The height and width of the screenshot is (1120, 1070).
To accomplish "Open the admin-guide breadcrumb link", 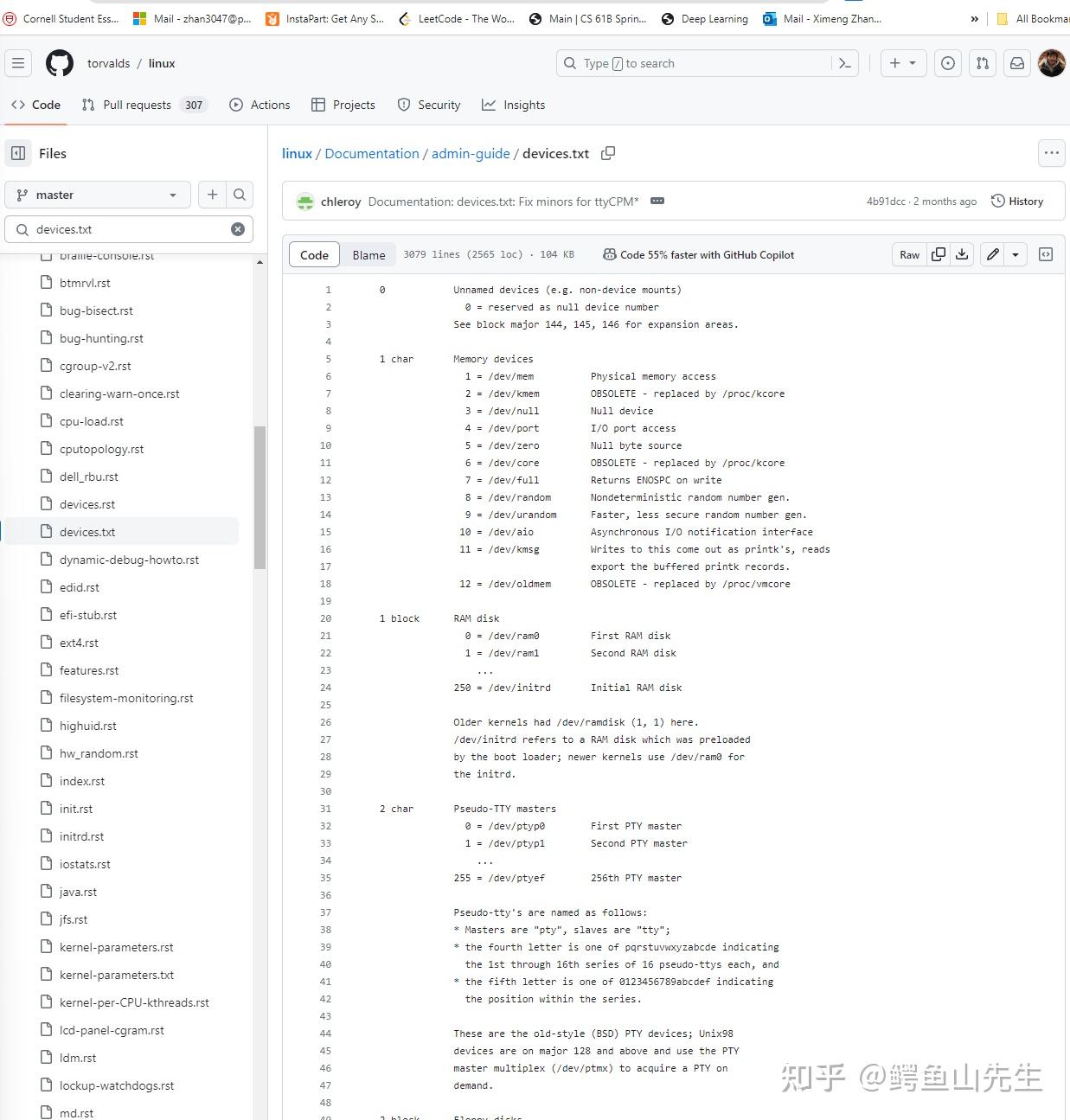I will (x=470, y=153).
